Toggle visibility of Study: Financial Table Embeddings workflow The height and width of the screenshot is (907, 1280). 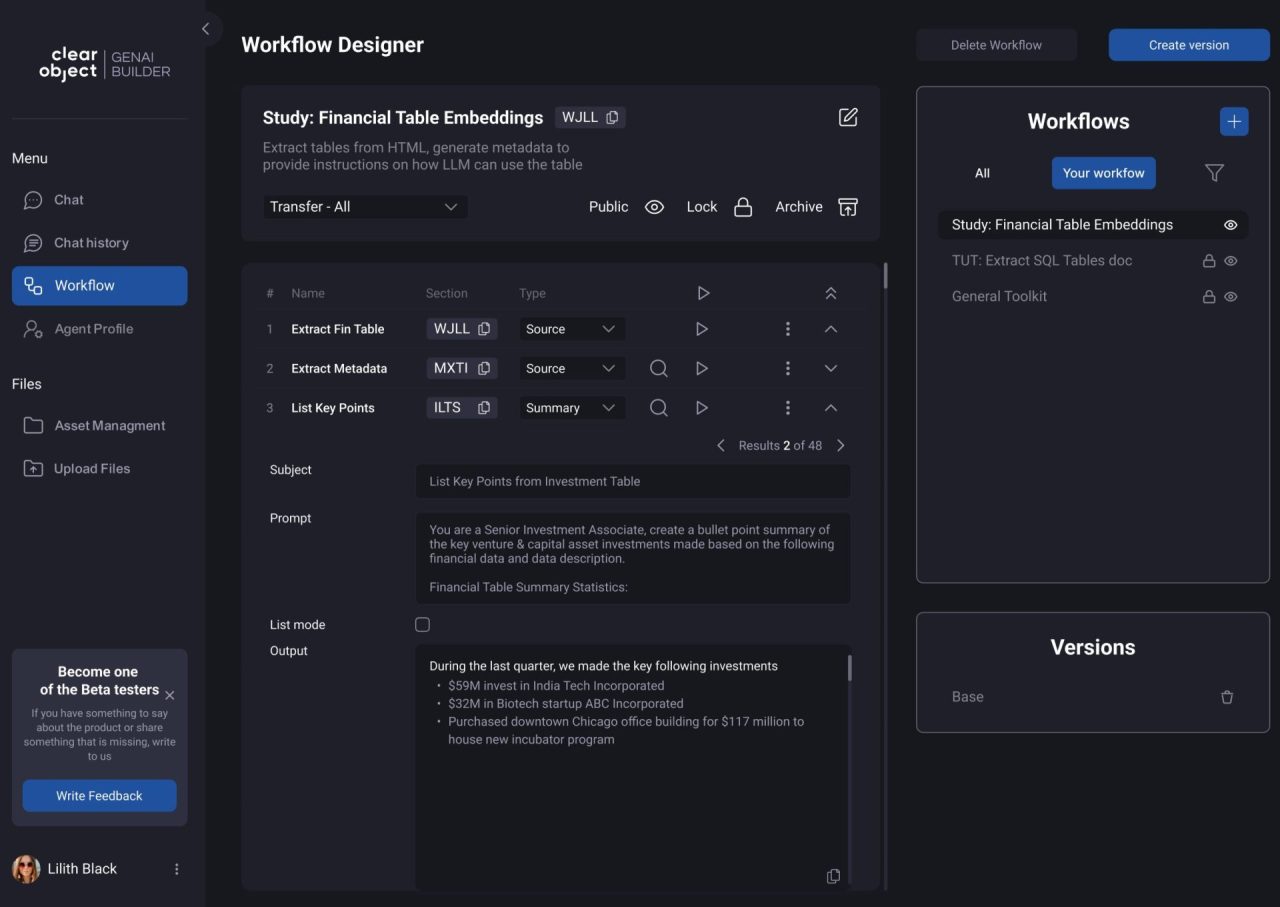(x=1230, y=224)
